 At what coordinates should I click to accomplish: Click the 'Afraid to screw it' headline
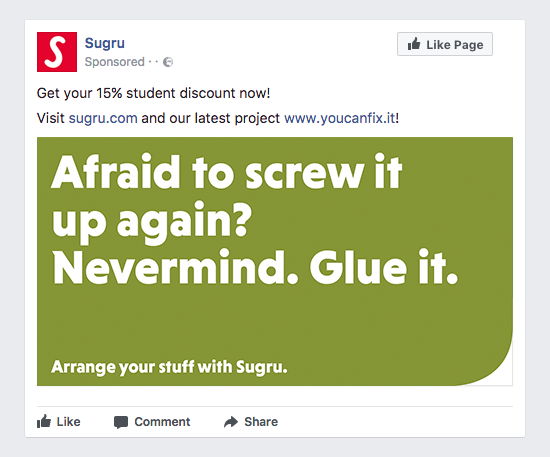click(226, 172)
